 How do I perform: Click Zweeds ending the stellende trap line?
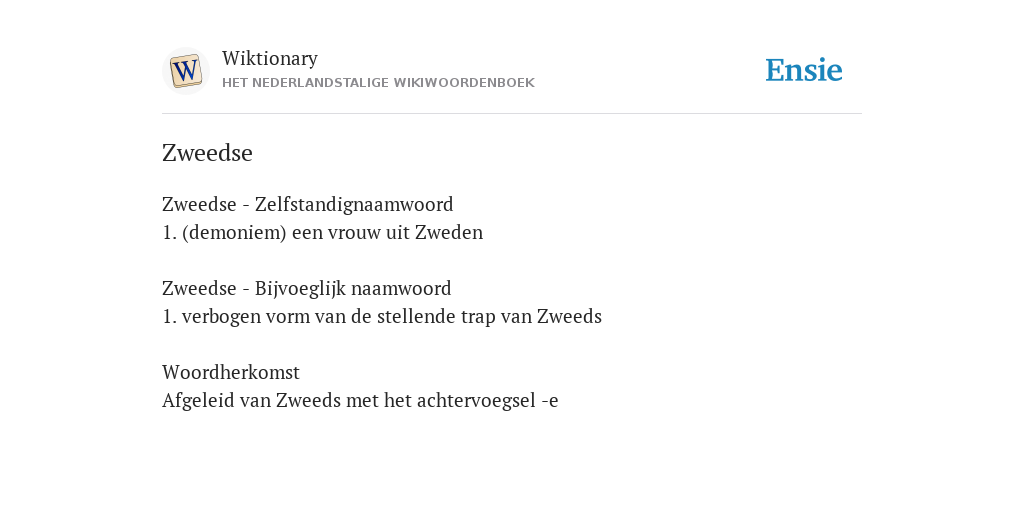click(569, 317)
